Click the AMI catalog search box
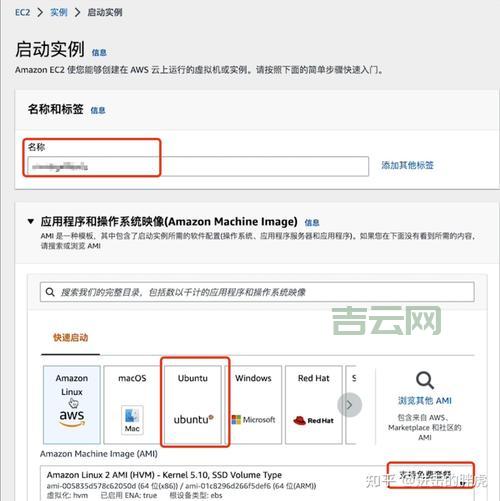 [x=257, y=292]
